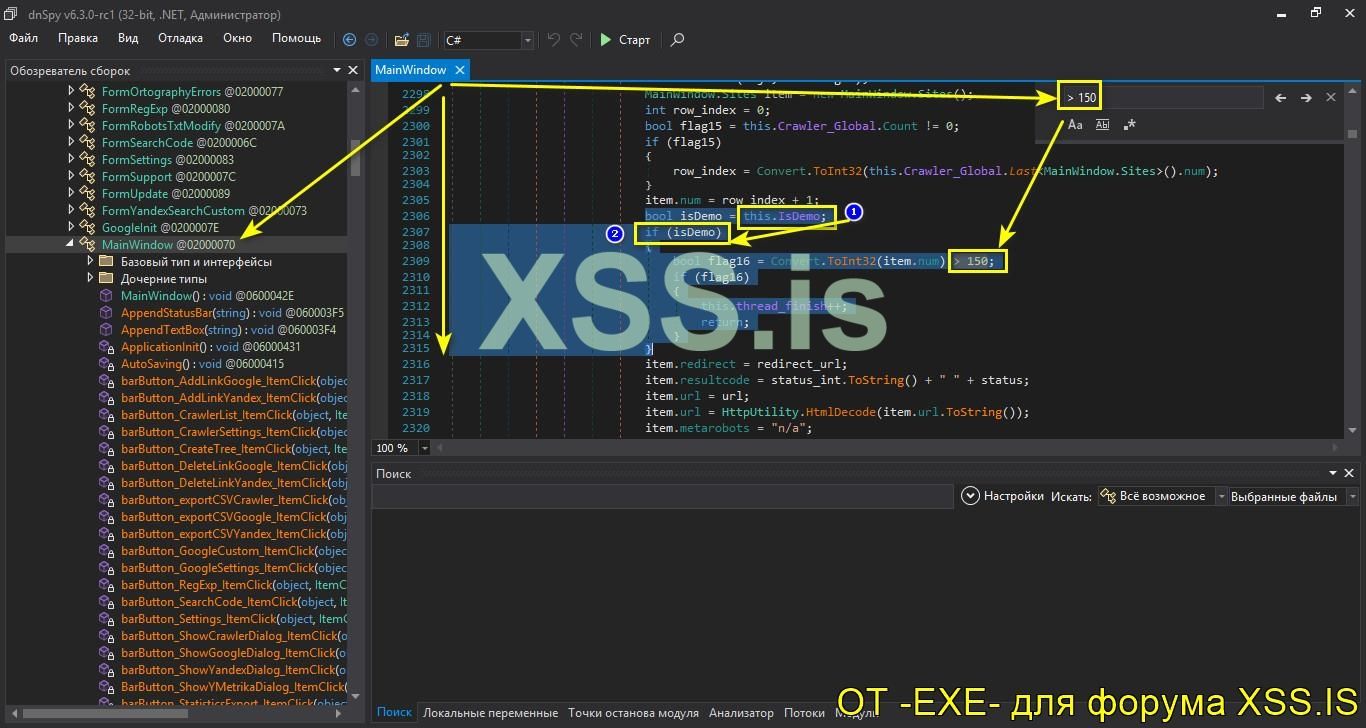1366x728 pixels.
Task: Click the MainWindow() constructor method icon
Action: (107, 296)
